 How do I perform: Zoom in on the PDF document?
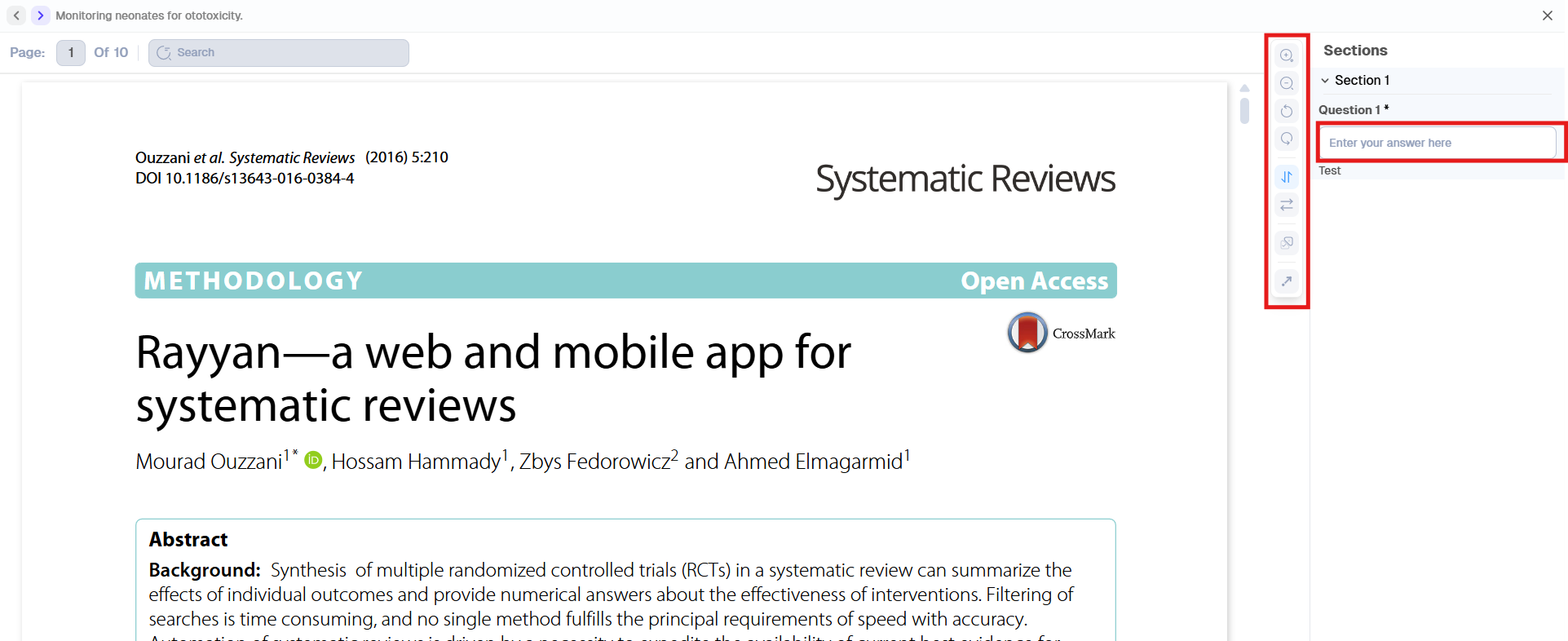point(1287,55)
